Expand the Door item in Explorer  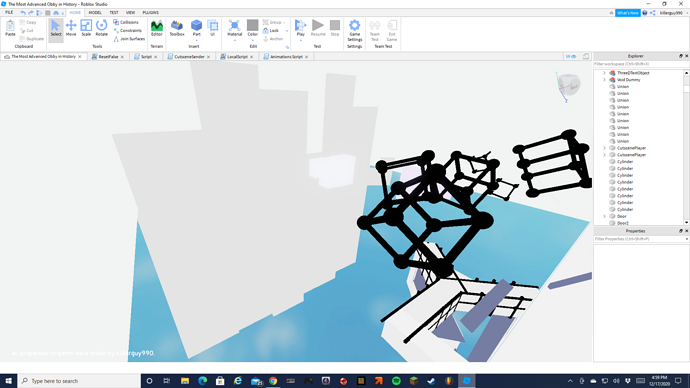[x=605, y=216]
